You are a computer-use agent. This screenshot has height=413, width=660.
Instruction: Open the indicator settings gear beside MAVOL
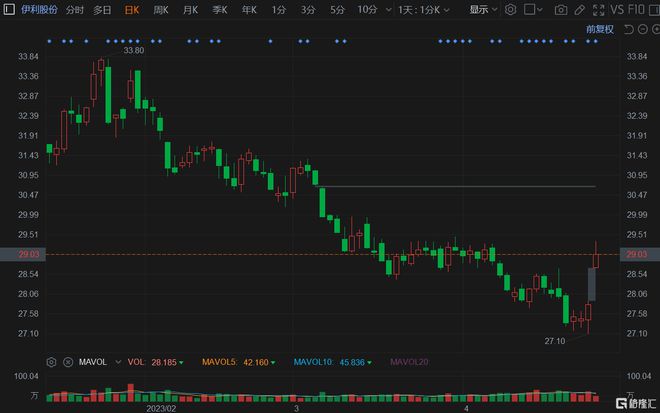[51, 362]
